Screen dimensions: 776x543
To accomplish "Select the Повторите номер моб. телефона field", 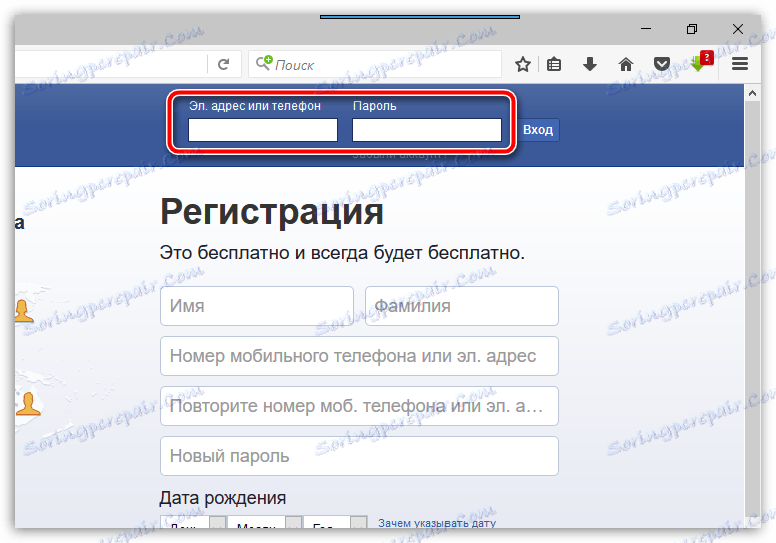I will (x=359, y=406).
